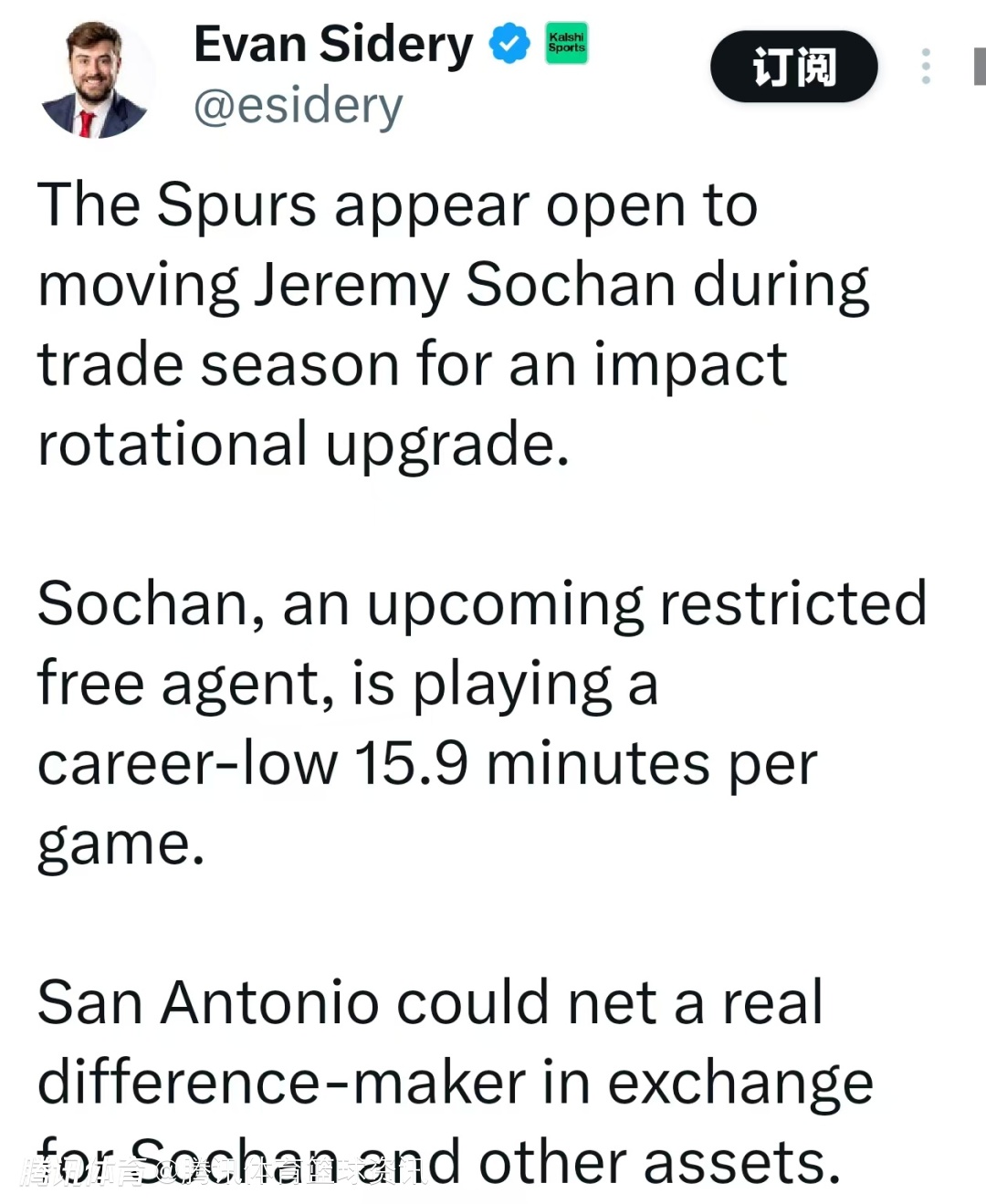Screen dimensions: 986x1204
Task: Open Evan Sidery's profile avatar photo
Action: click(x=94, y=80)
